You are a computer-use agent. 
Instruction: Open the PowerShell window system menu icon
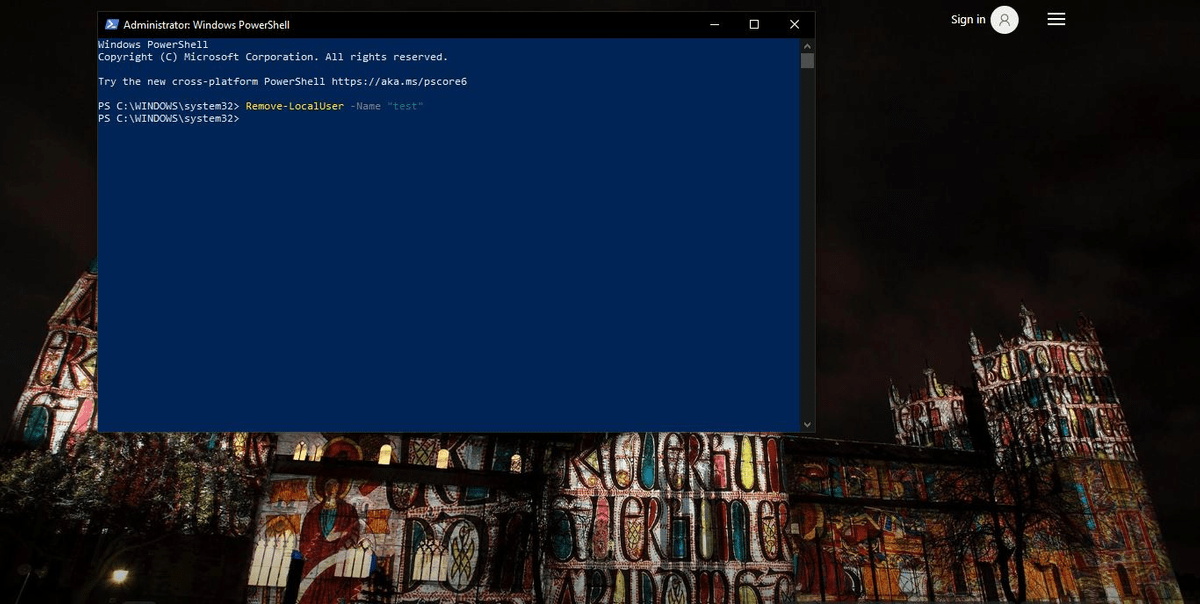(x=110, y=24)
